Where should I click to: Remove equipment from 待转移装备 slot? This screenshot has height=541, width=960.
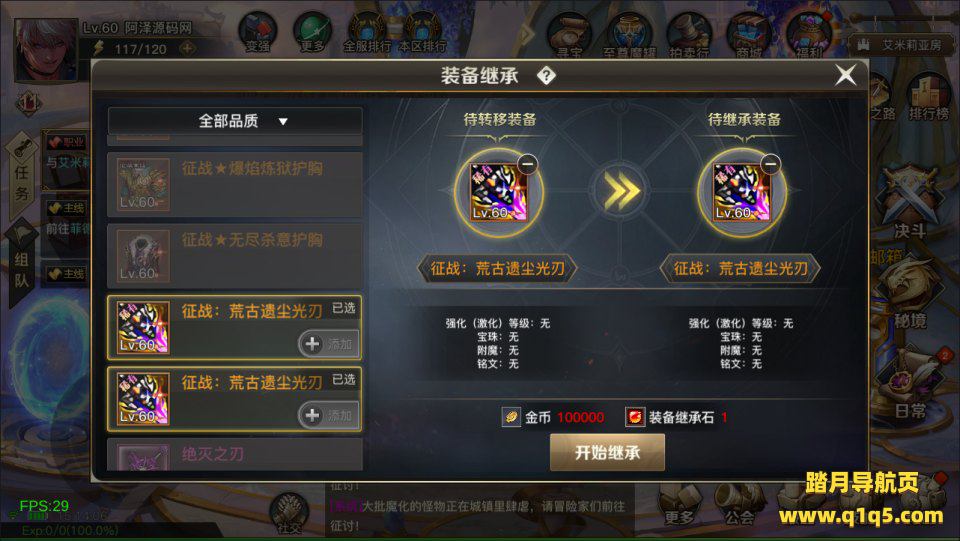tap(527, 164)
